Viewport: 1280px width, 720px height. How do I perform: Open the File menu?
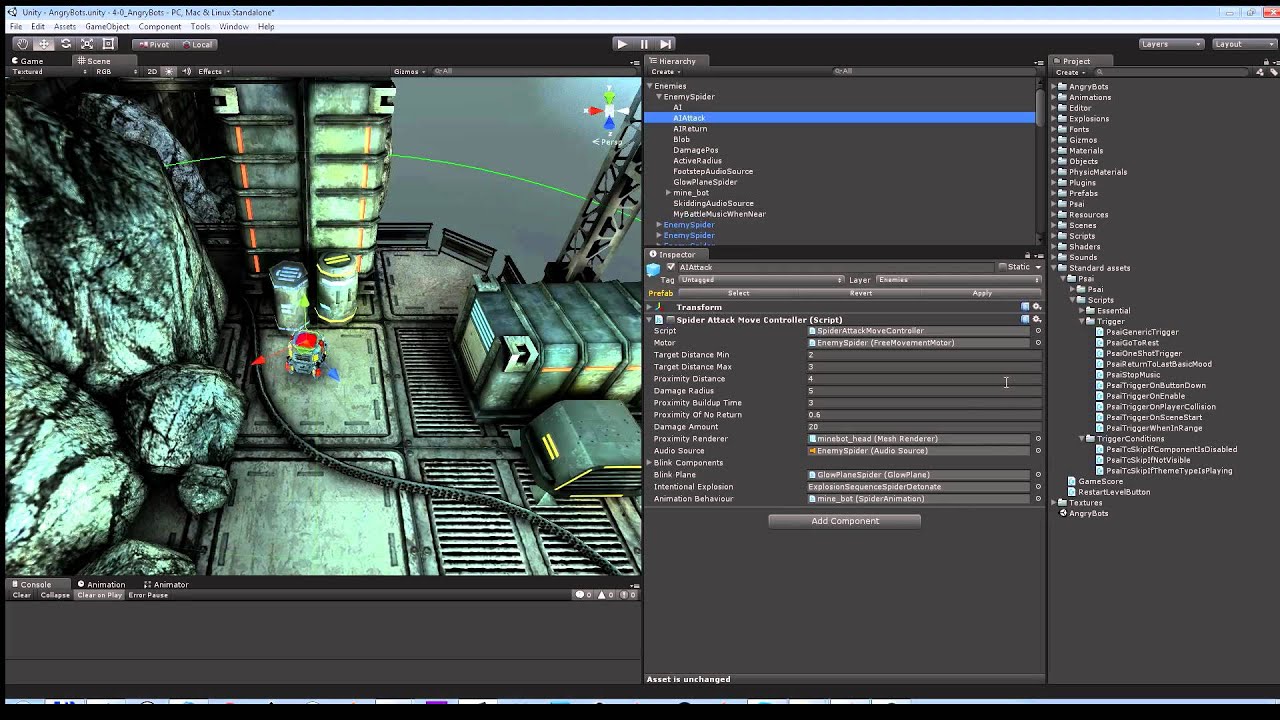[16, 27]
